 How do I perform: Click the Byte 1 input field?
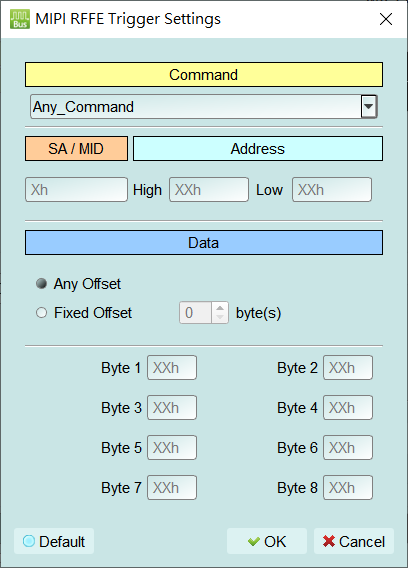click(x=172, y=368)
